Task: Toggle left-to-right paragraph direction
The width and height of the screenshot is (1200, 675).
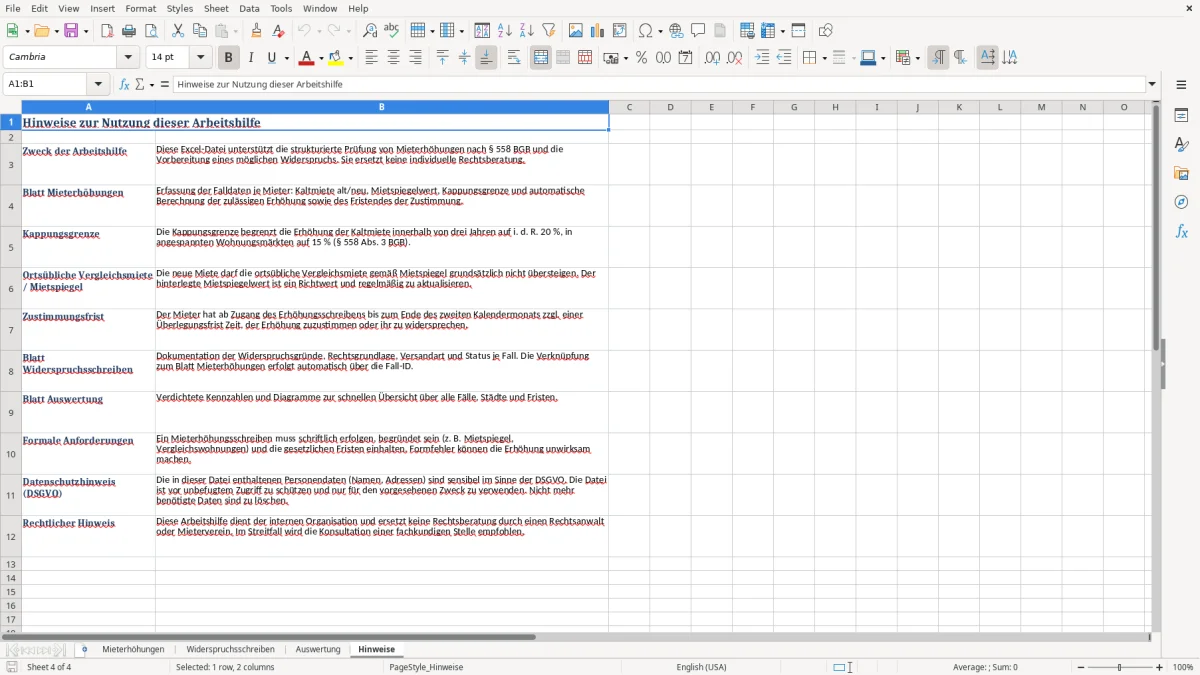Action: [x=938, y=58]
